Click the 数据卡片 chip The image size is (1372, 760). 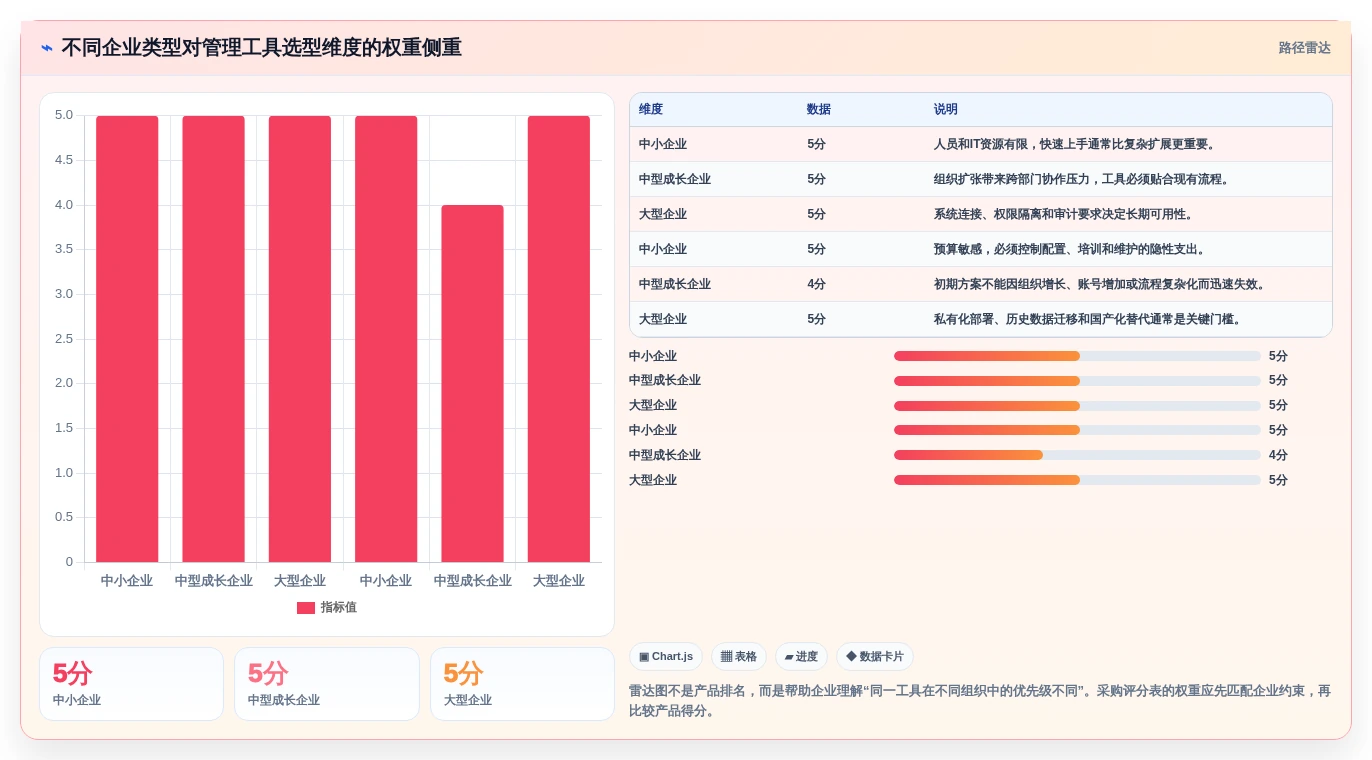point(875,657)
